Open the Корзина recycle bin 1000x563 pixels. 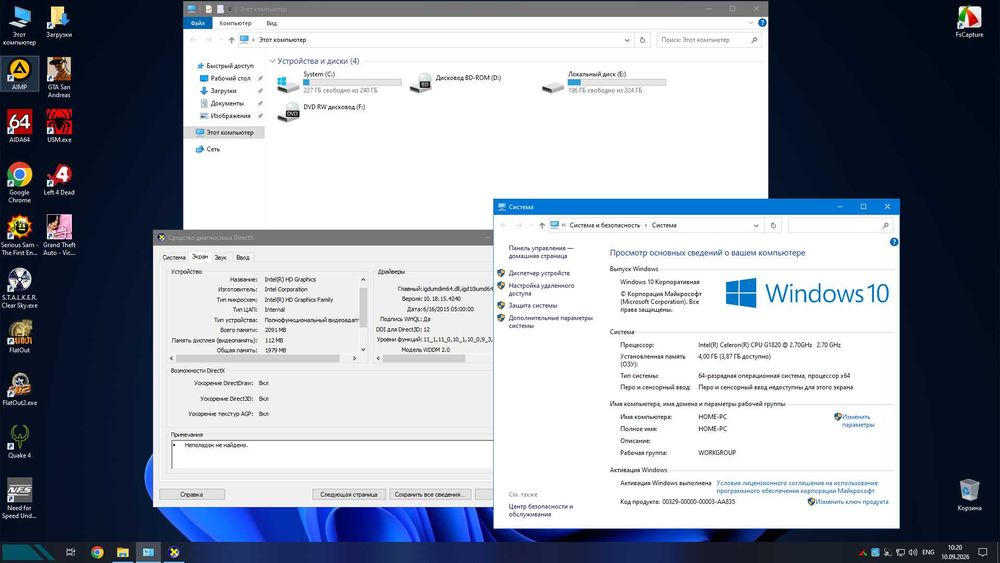[x=969, y=495]
